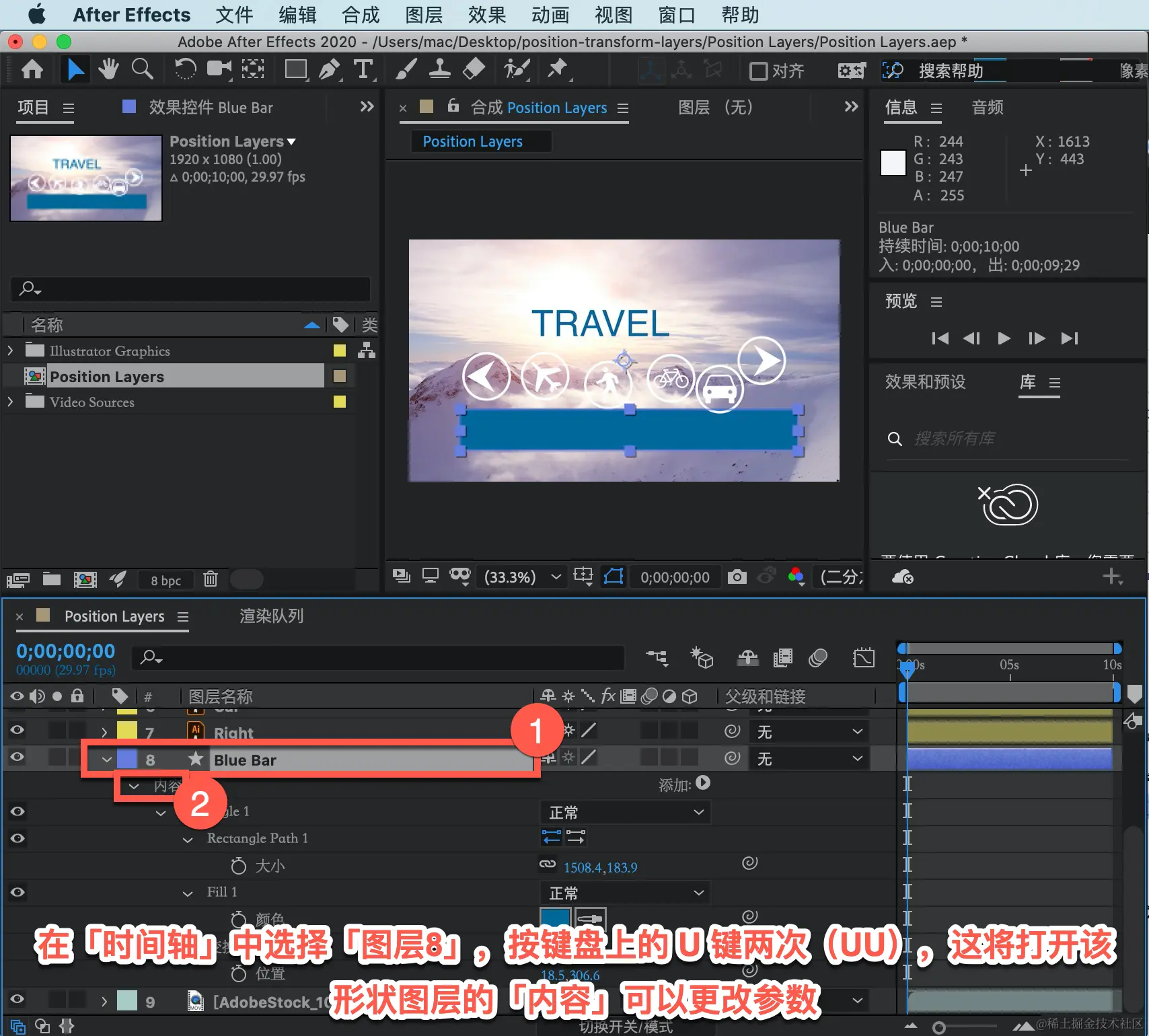
Task: Select the Brush tool
Action: click(406, 69)
